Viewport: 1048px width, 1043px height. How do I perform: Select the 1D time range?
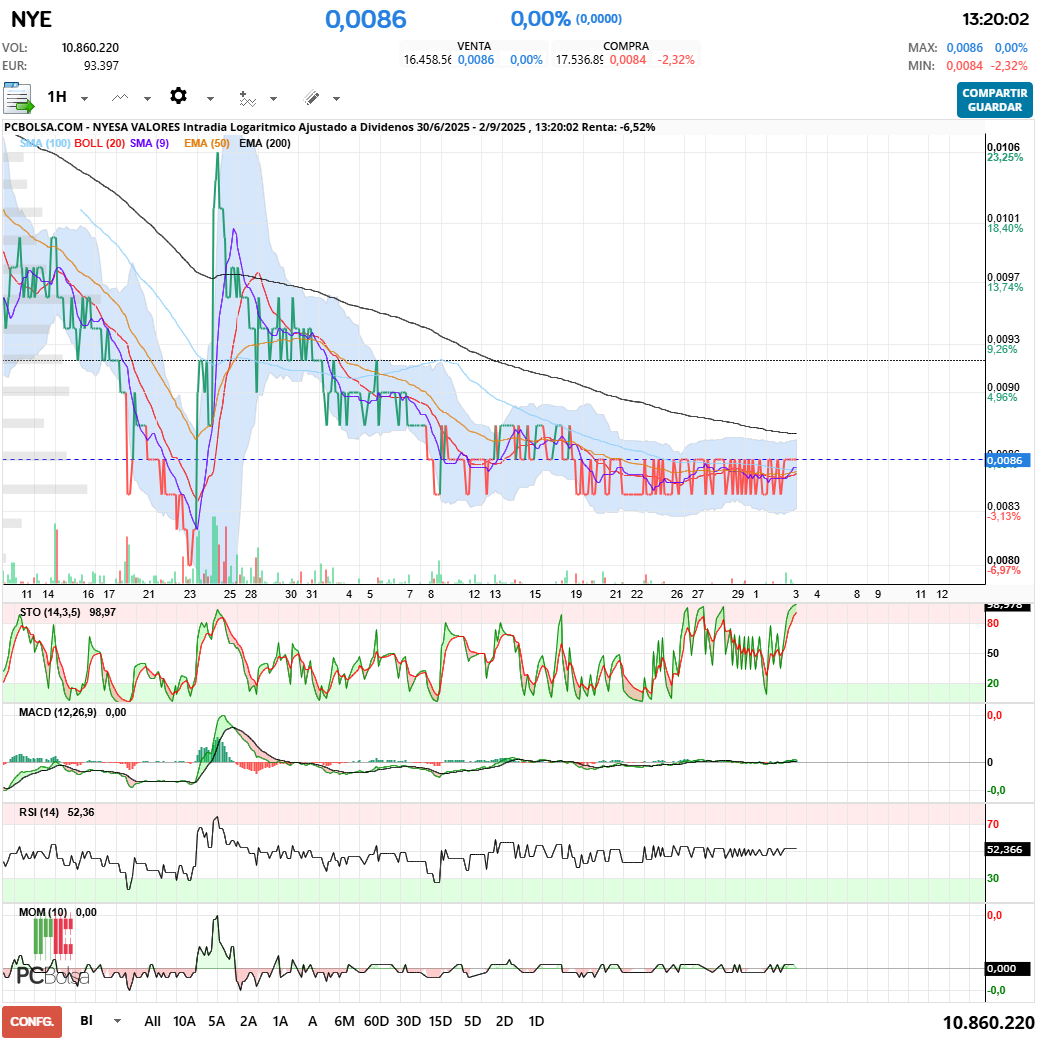536,1022
